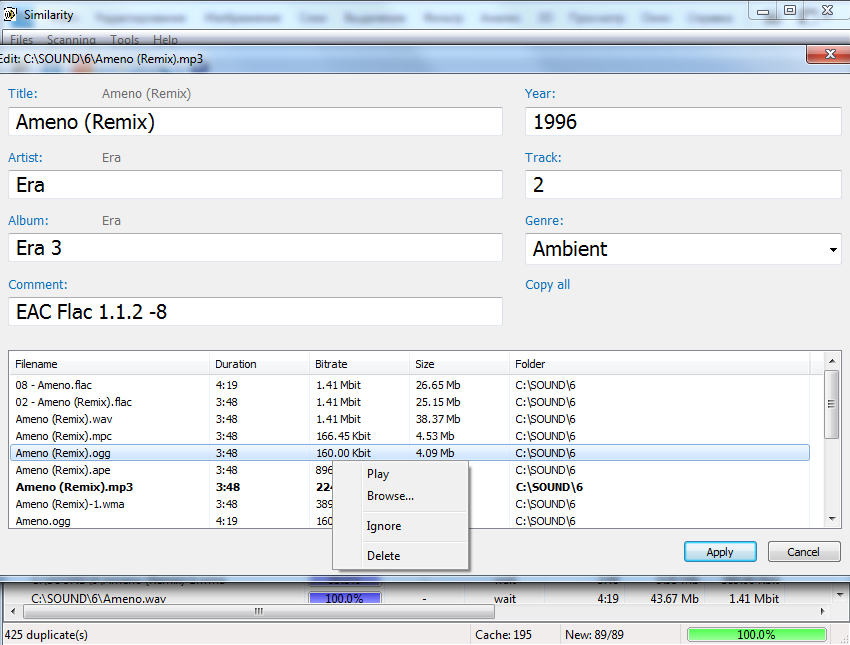Click the Copy all link

pyautogui.click(x=548, y=285)
